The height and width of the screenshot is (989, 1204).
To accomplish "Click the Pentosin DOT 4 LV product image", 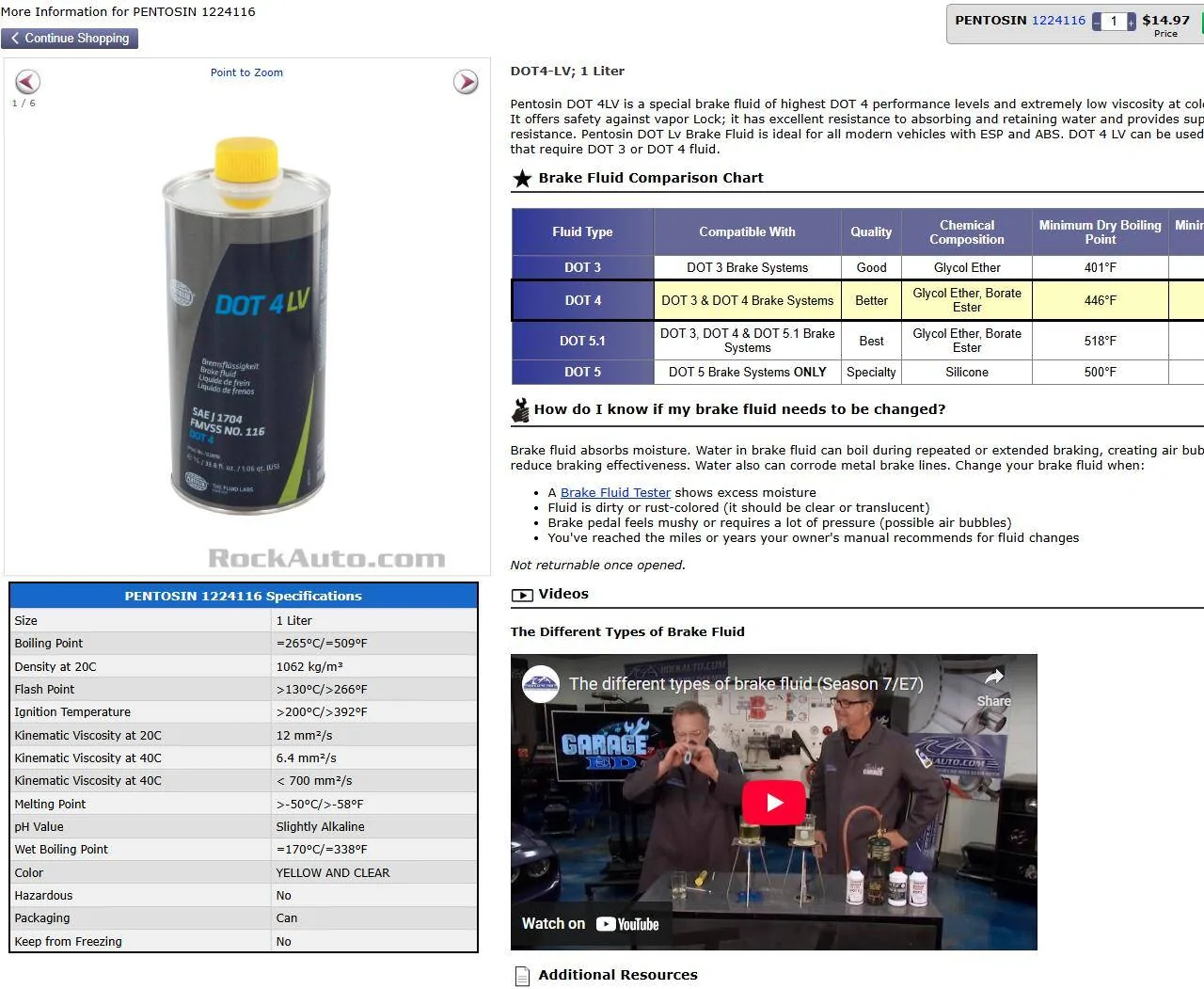I will pyautogui.click(x=246, y=327).
